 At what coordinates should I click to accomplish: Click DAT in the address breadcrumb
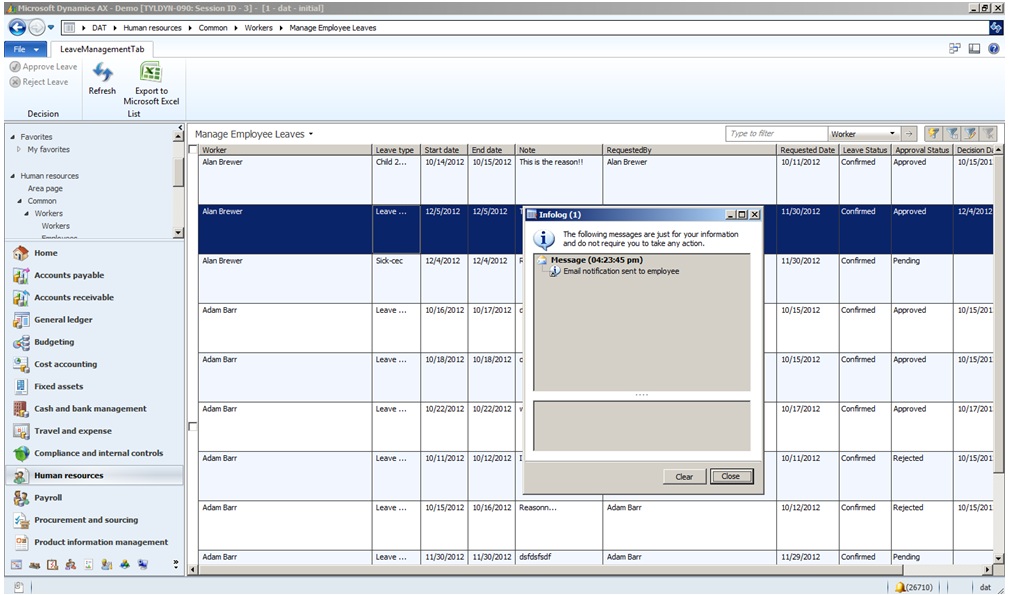[x=99, y=28]
